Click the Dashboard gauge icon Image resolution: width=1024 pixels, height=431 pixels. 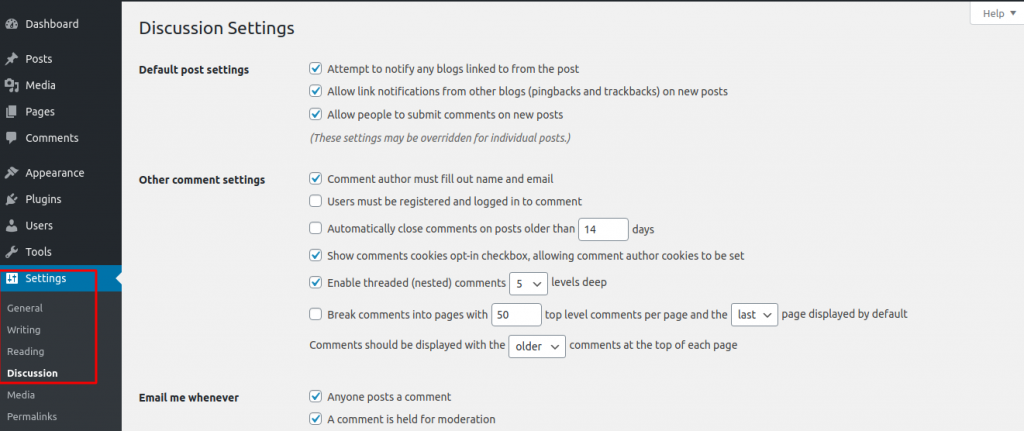pyautogui.click(x=12, y=23)
